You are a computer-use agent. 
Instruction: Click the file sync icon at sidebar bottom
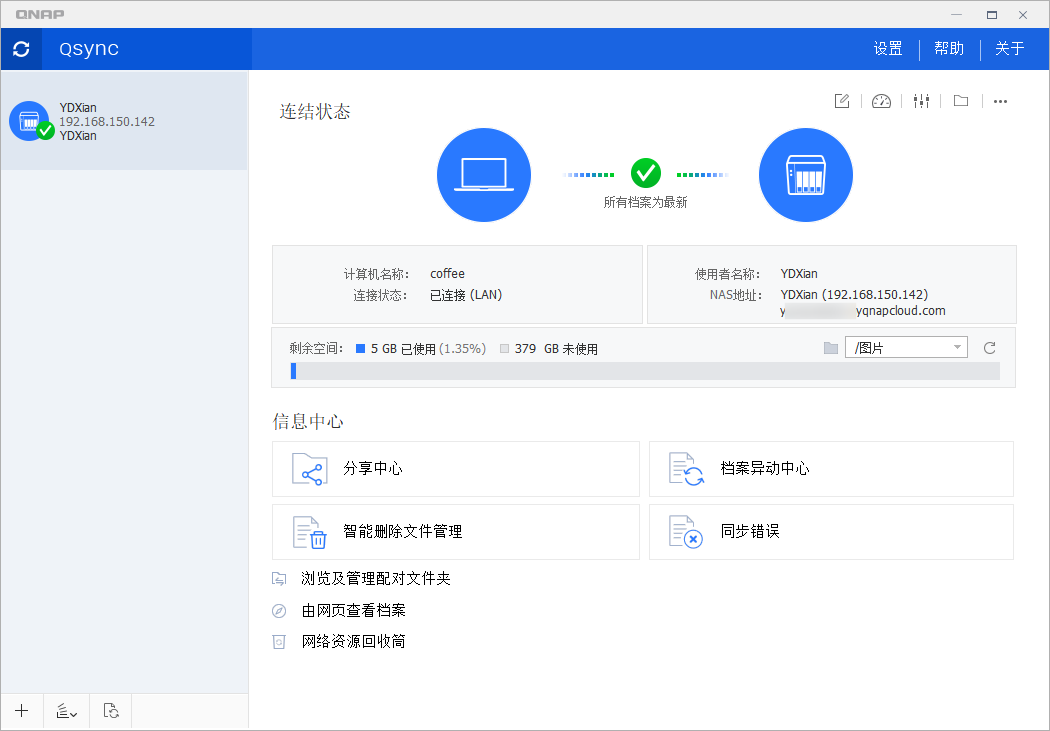pyautogui.click(x=111, y=711)
